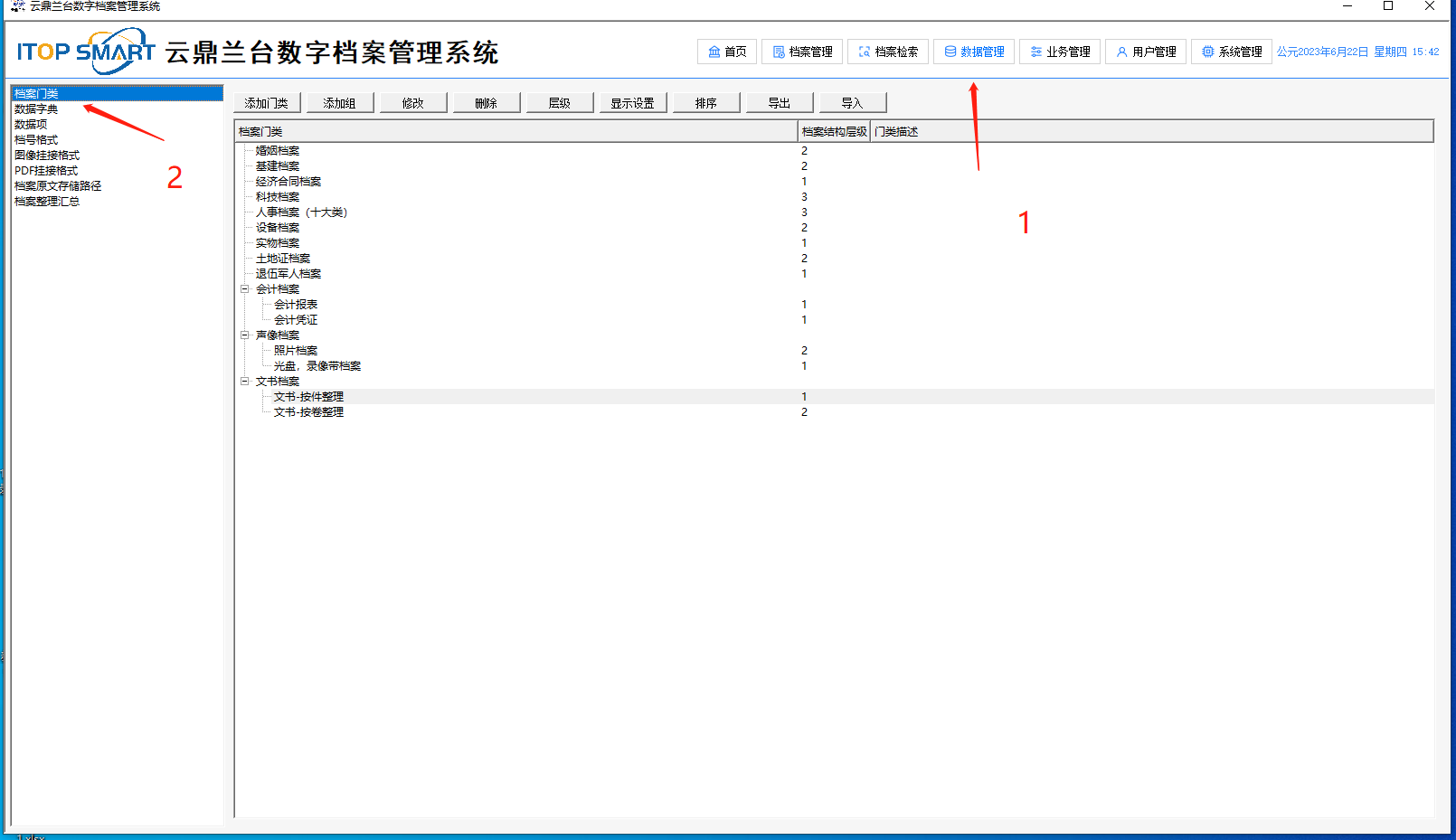Select the 数据管理 database icon
This screenshot has width=1456, height=840.
(950, 52)
